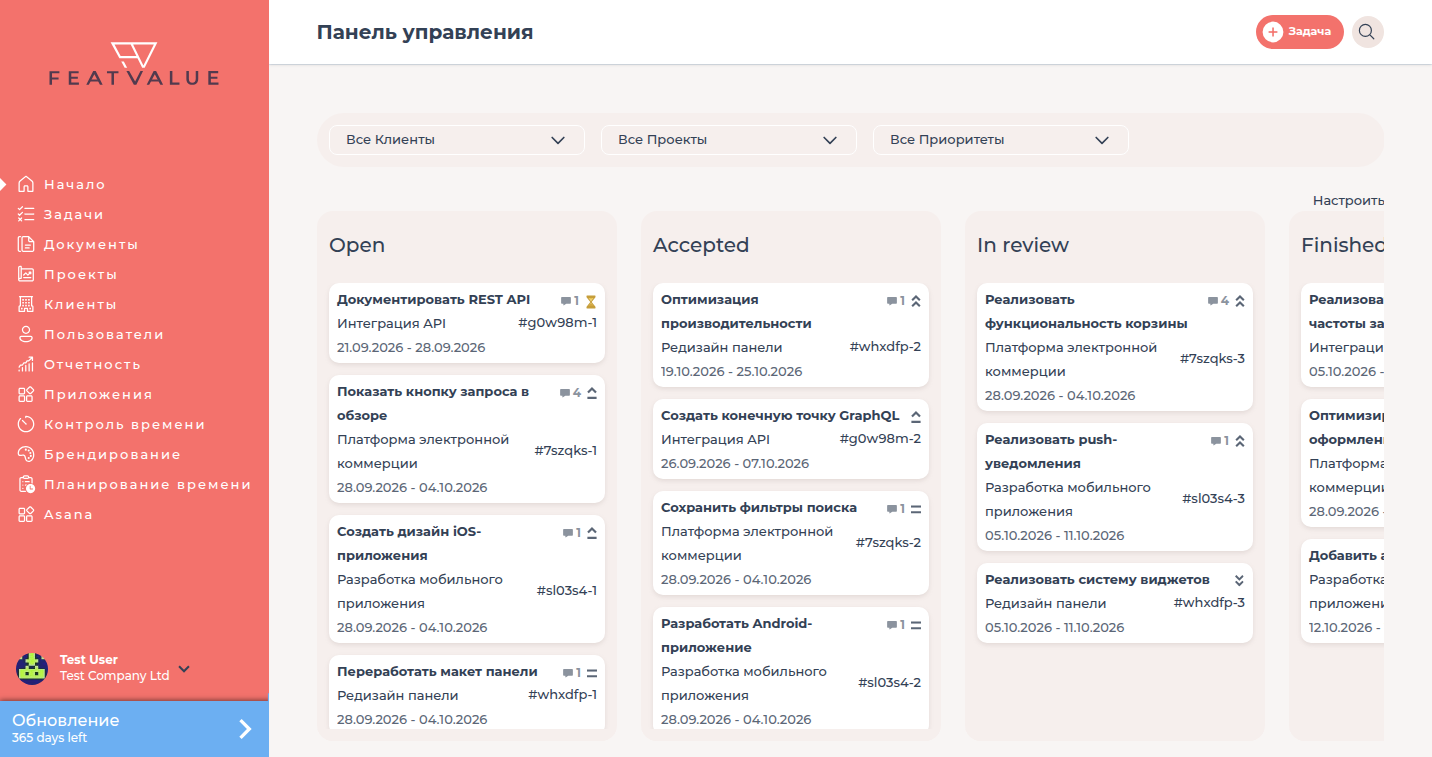Click the In review column heading

1023,245
